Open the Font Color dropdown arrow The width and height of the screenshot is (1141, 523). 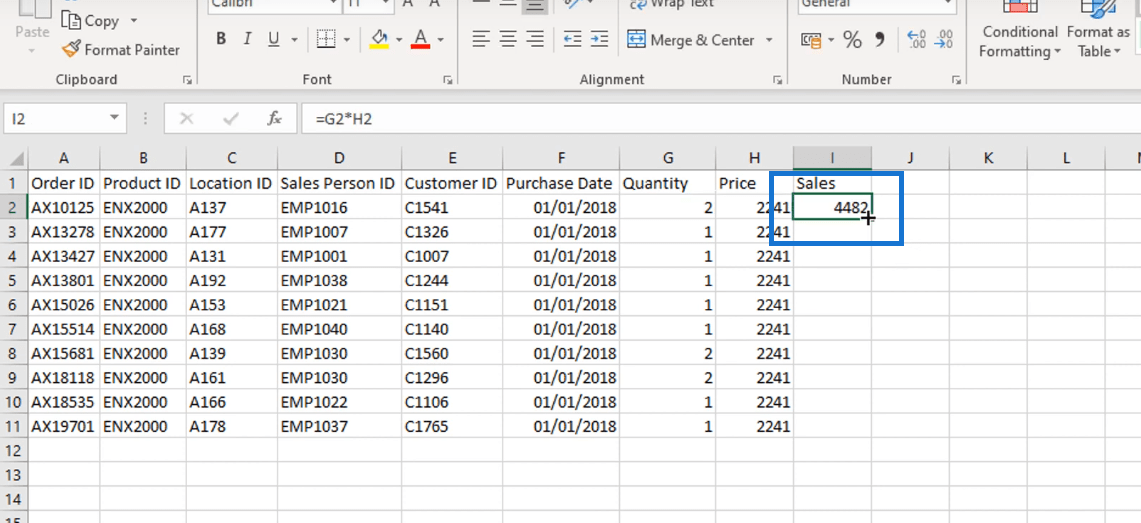(x=440, y=39)
